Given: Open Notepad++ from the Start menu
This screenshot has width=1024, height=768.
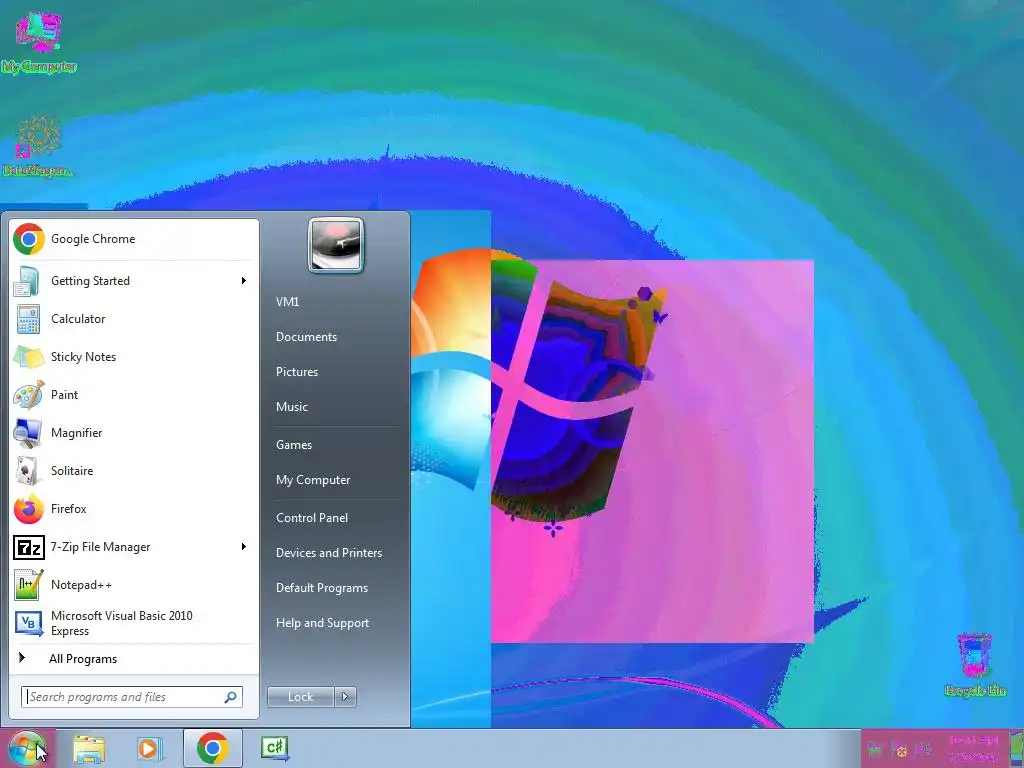Looking at the screenshot, I should [x=134, y=584].
